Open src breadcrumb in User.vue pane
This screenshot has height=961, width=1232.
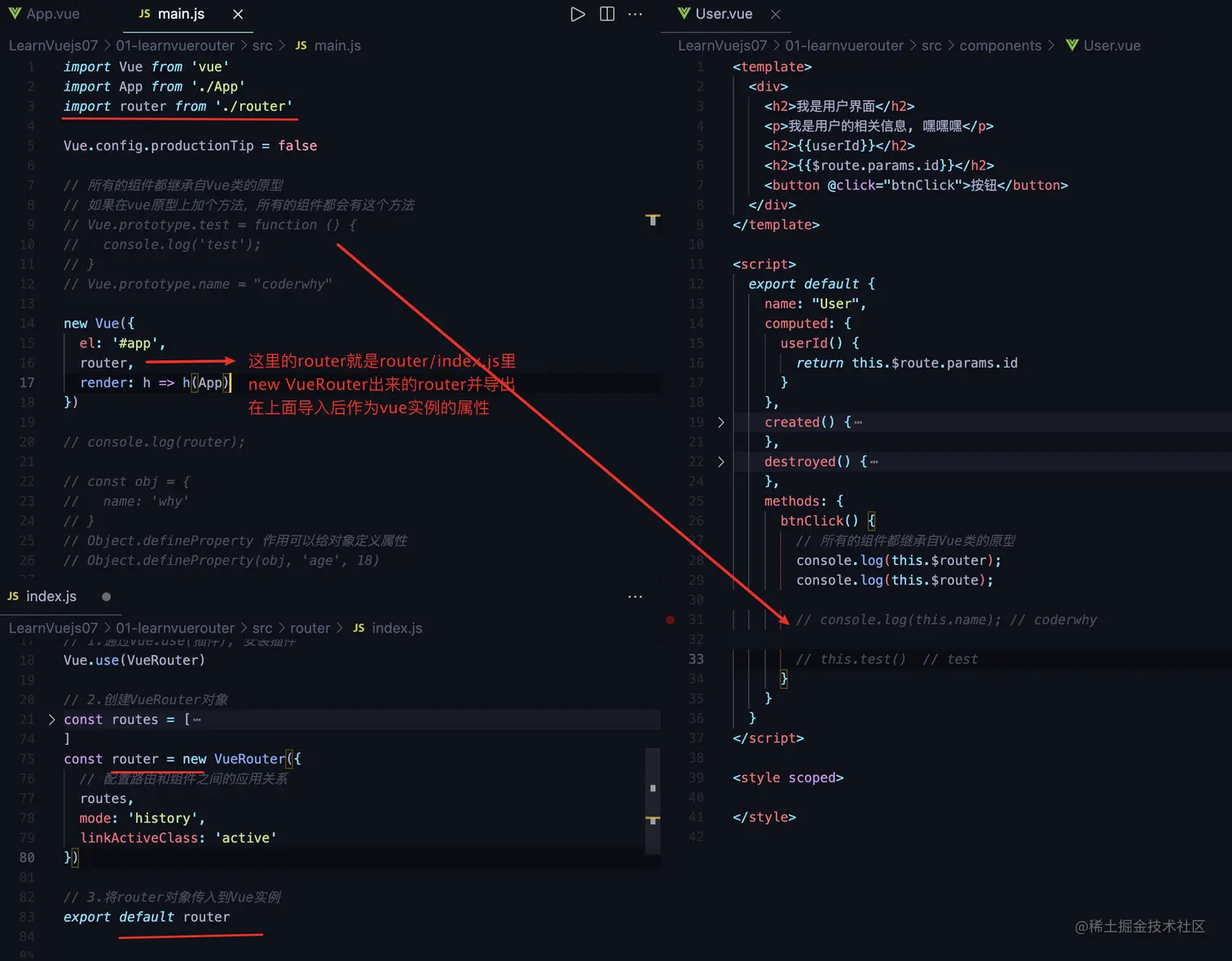click(931, 46)
